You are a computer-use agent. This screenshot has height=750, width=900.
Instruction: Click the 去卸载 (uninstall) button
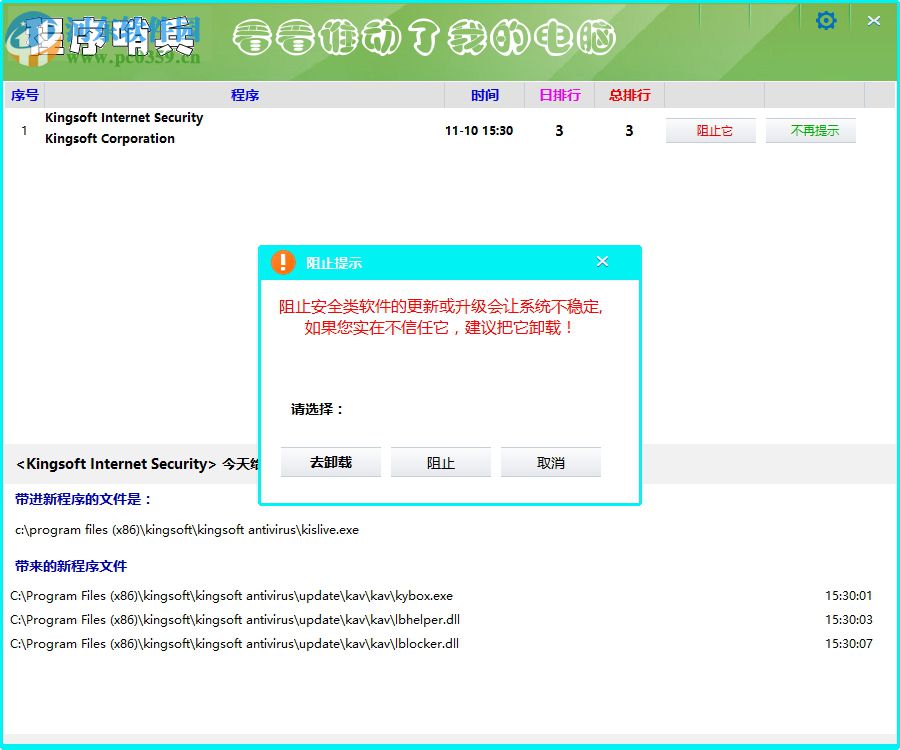coord(330,461)
